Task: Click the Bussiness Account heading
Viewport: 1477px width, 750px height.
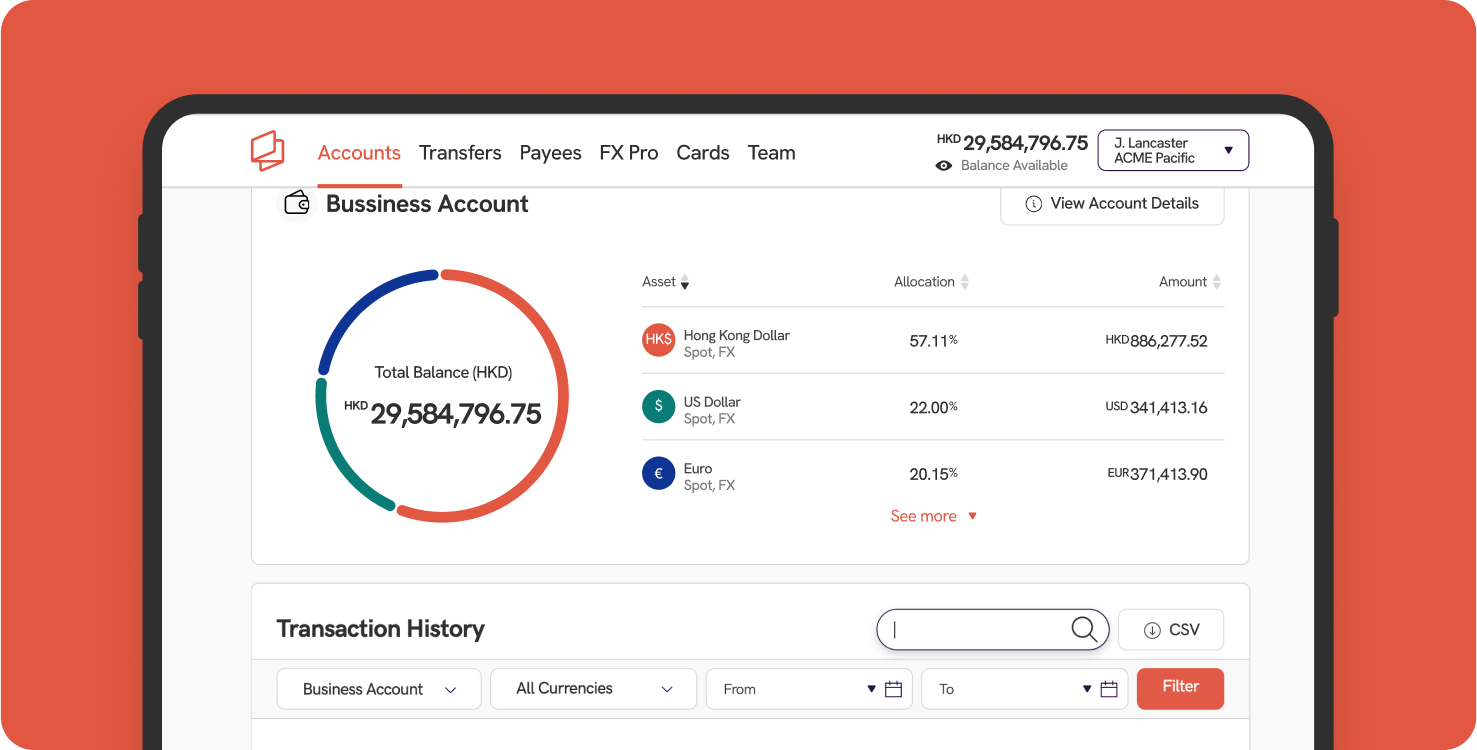Action: coord(427,204)
